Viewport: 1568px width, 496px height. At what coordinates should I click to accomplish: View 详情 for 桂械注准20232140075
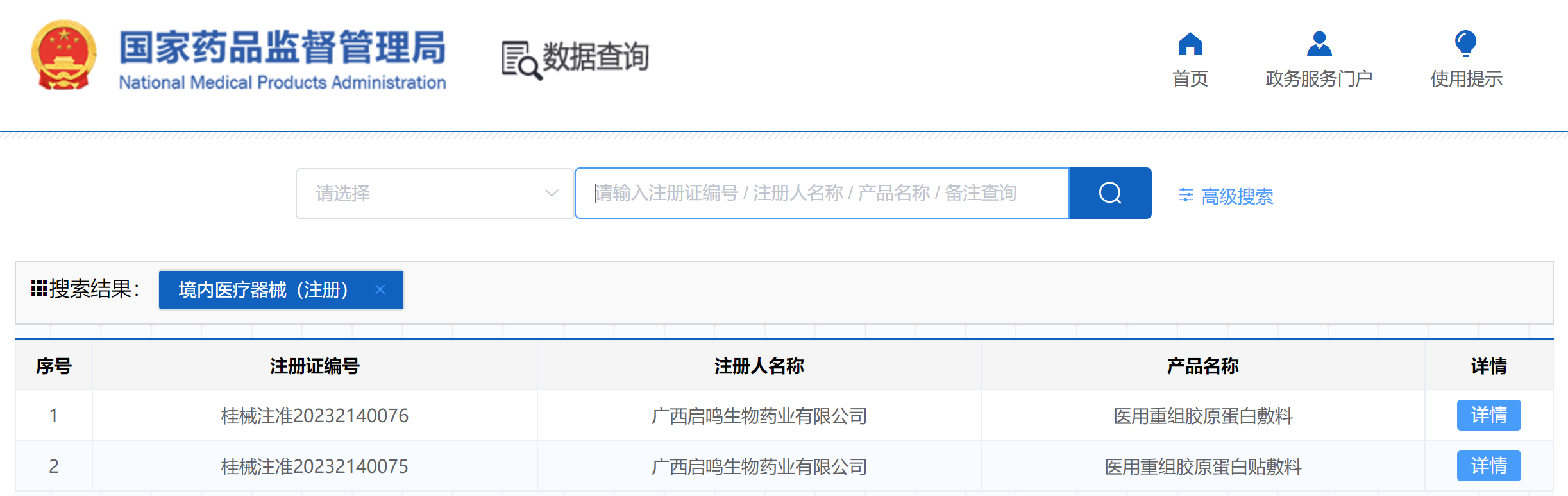coord(1488,466)
